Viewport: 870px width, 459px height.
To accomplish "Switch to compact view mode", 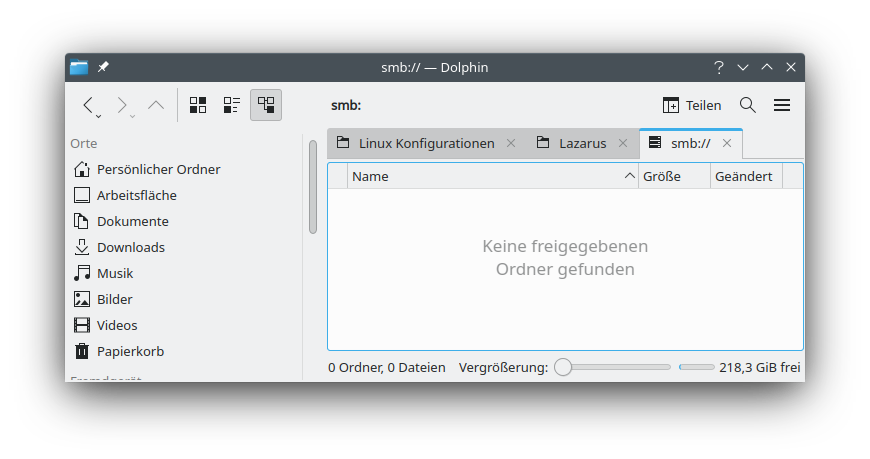I will pyautogui.click(x=232, y=105).
